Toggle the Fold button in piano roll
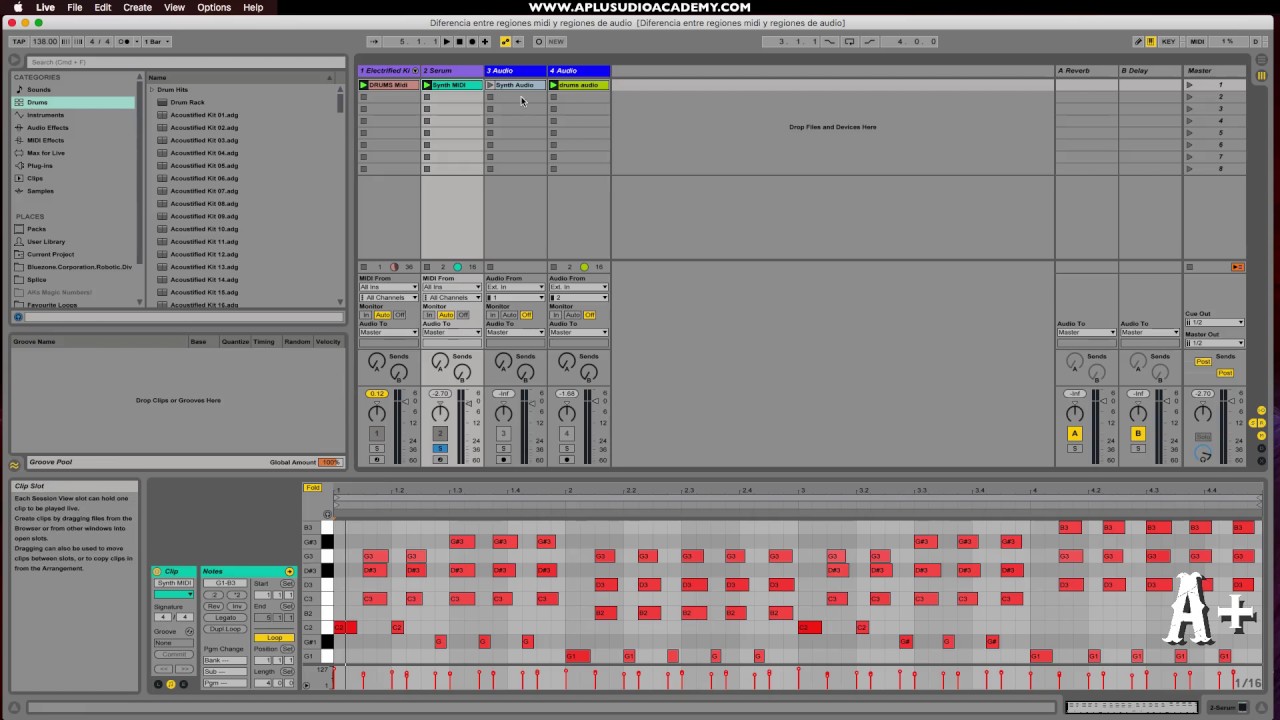Screen dimensions: 1280x720 click(312, 488)
